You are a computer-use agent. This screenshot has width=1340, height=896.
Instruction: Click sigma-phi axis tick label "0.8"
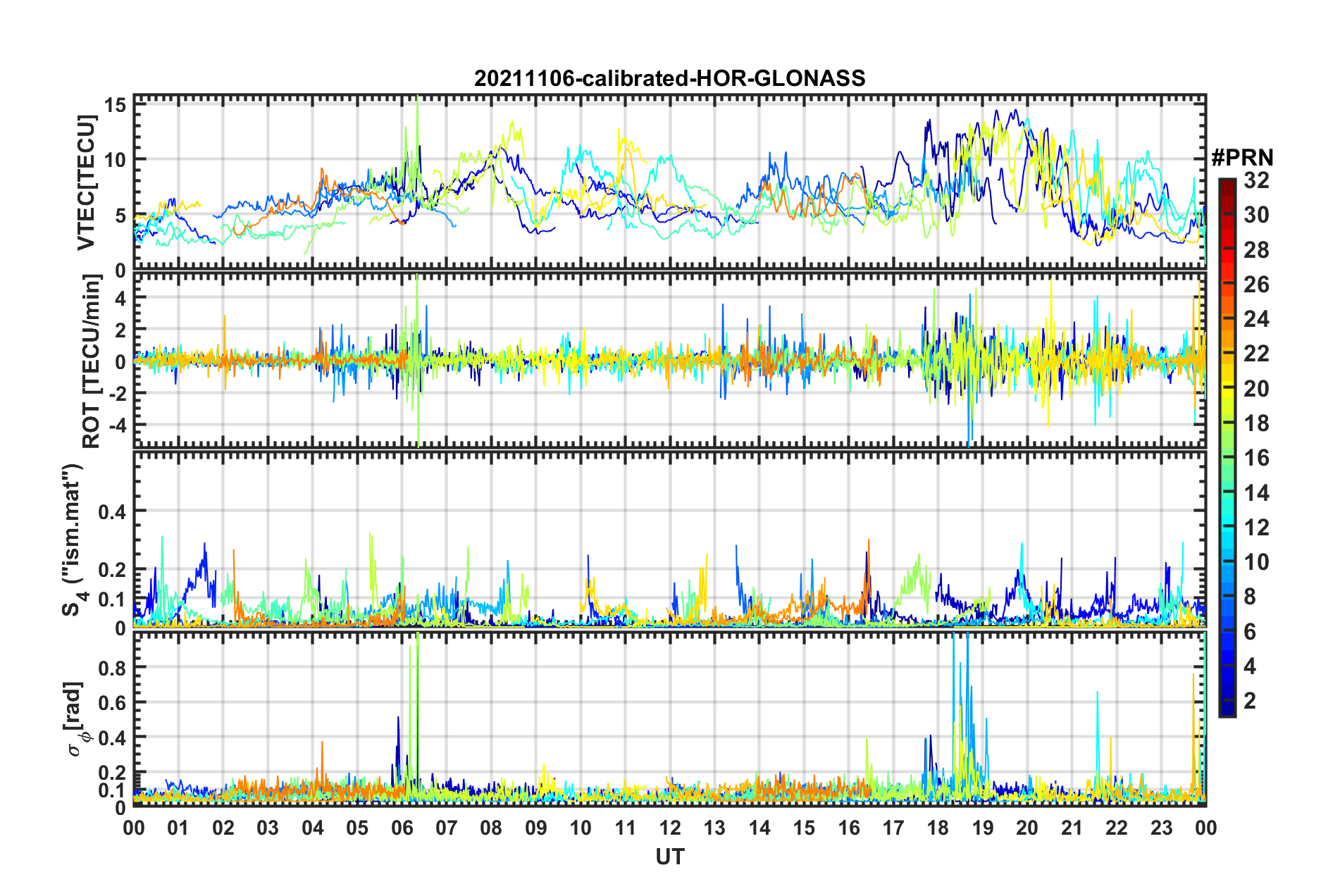(x=112, y=667)
